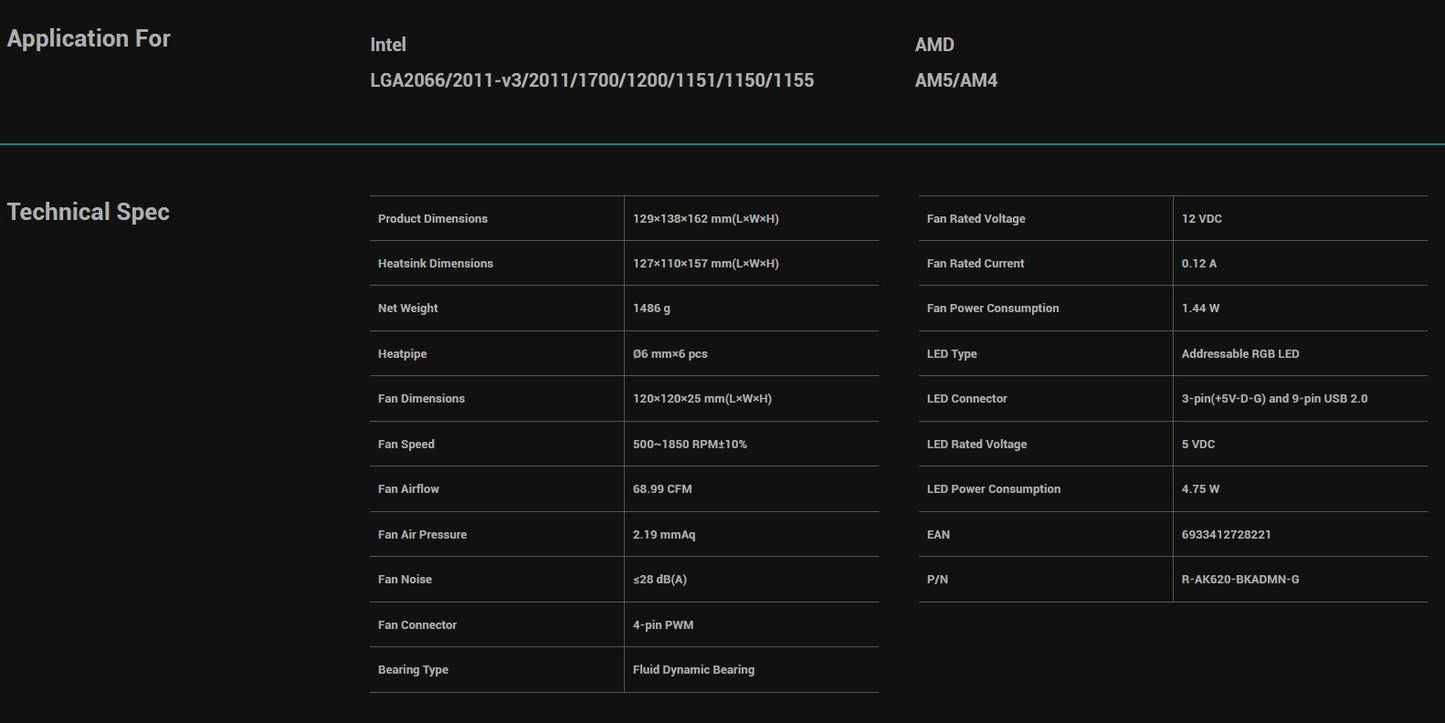Select the Heatsink Dimensions value 127×110×157 mm
Image resolution: width=1445 pixels, height=723 pixels.
705,264
